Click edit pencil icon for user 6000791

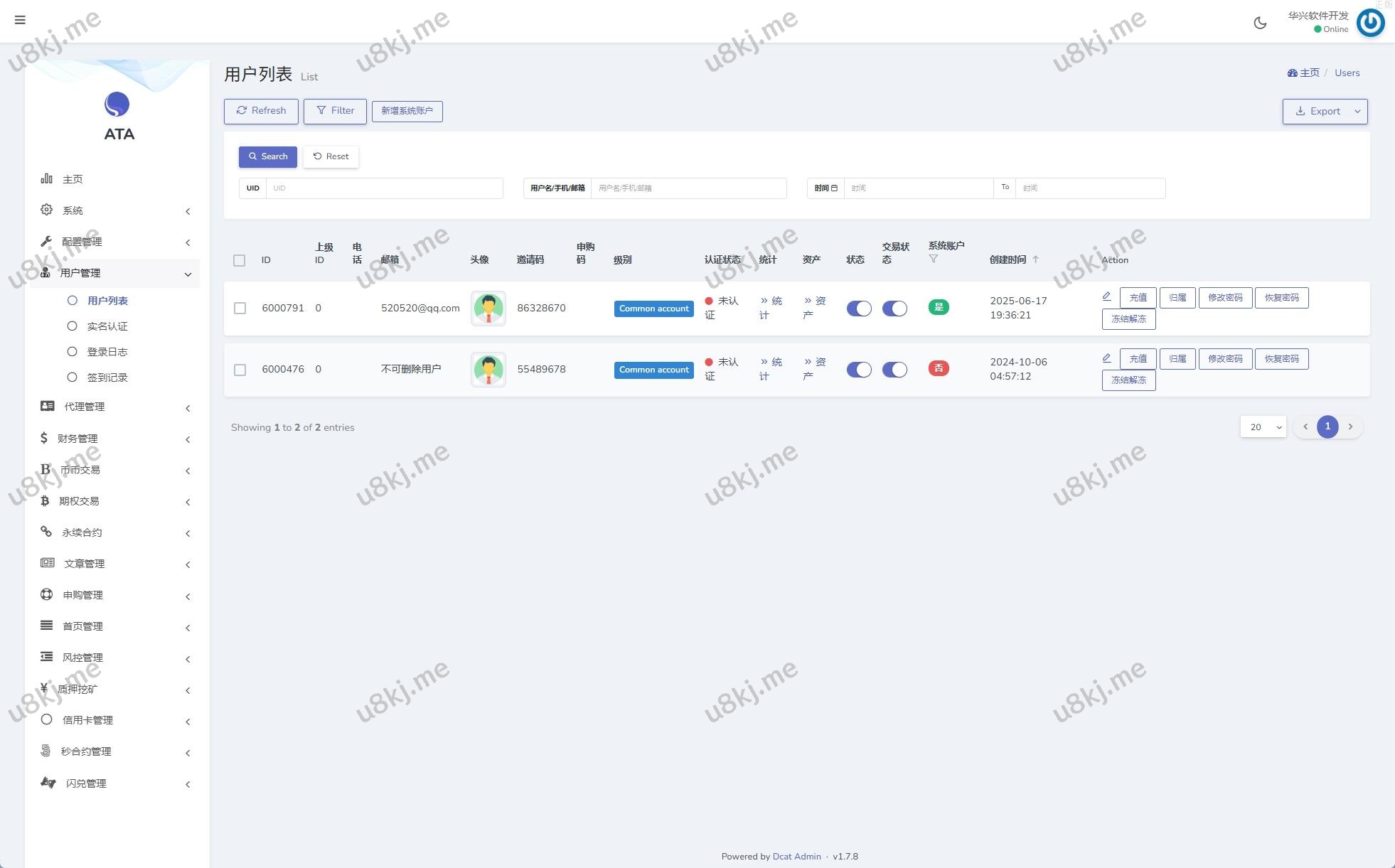[1106, 296]
